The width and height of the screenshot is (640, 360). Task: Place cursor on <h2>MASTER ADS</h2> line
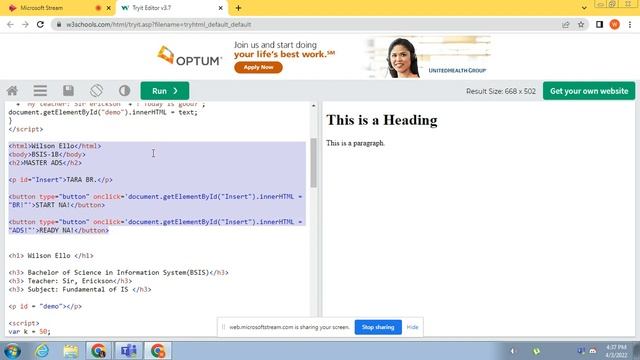[x=45, y=162]
